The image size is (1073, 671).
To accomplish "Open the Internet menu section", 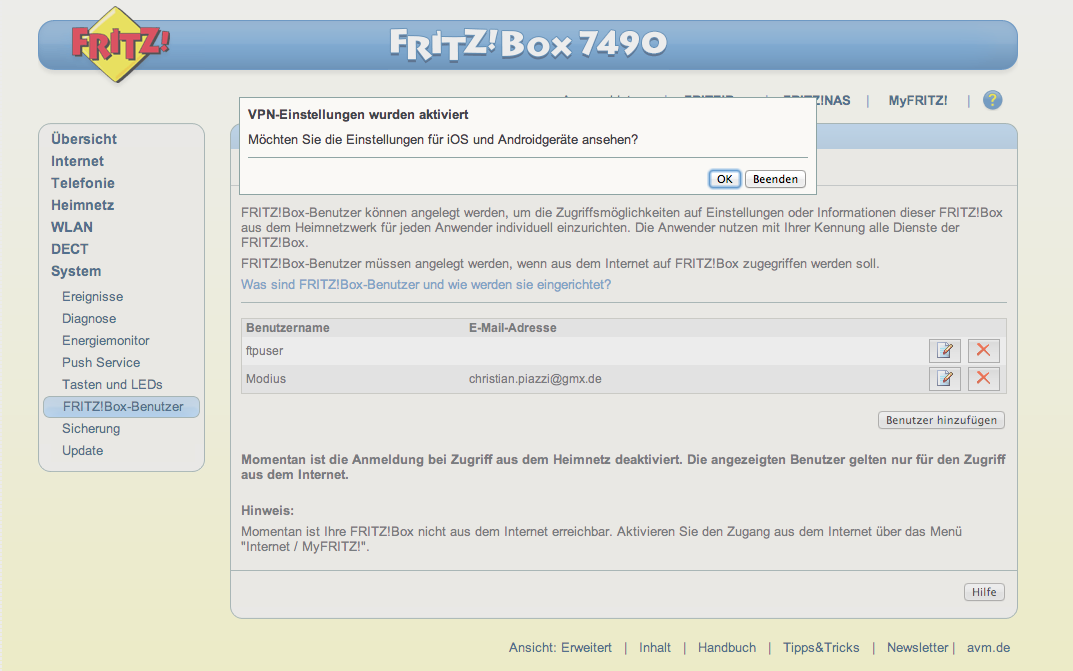I will click(77, 161).
